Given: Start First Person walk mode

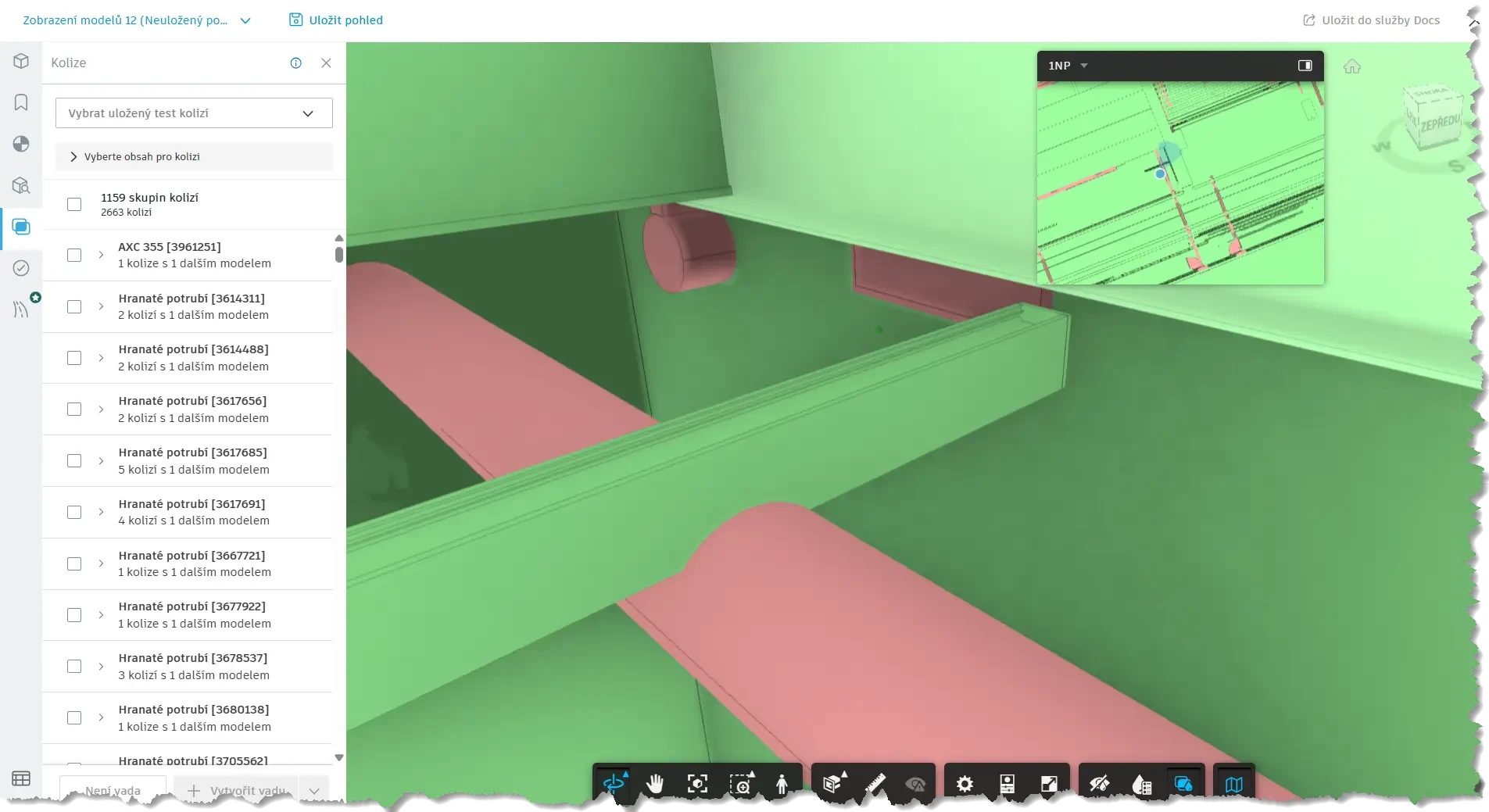Looking at the screenshot, I should (x=782, y=783).
